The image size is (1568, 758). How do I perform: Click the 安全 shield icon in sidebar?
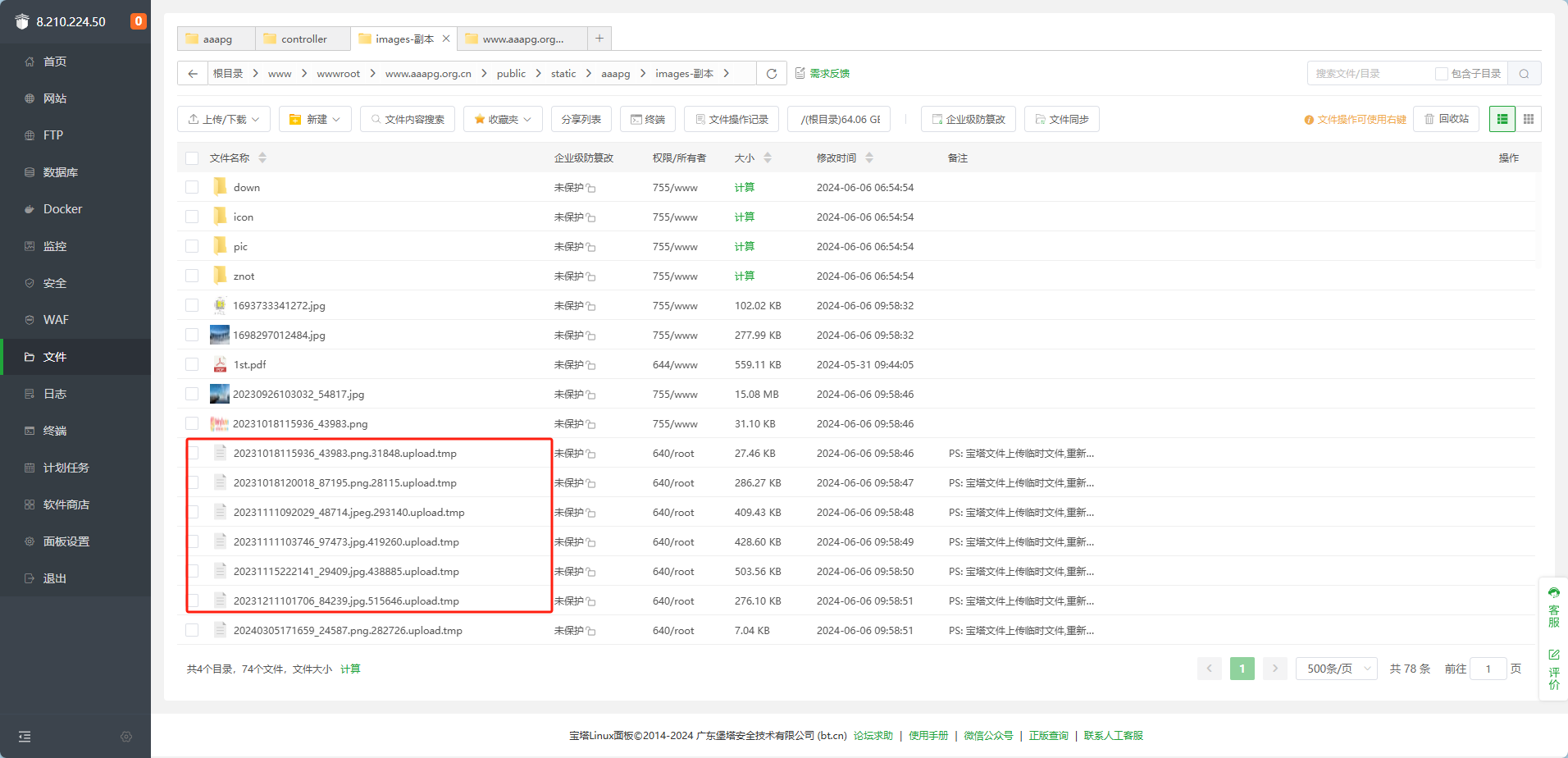point(30,283)
